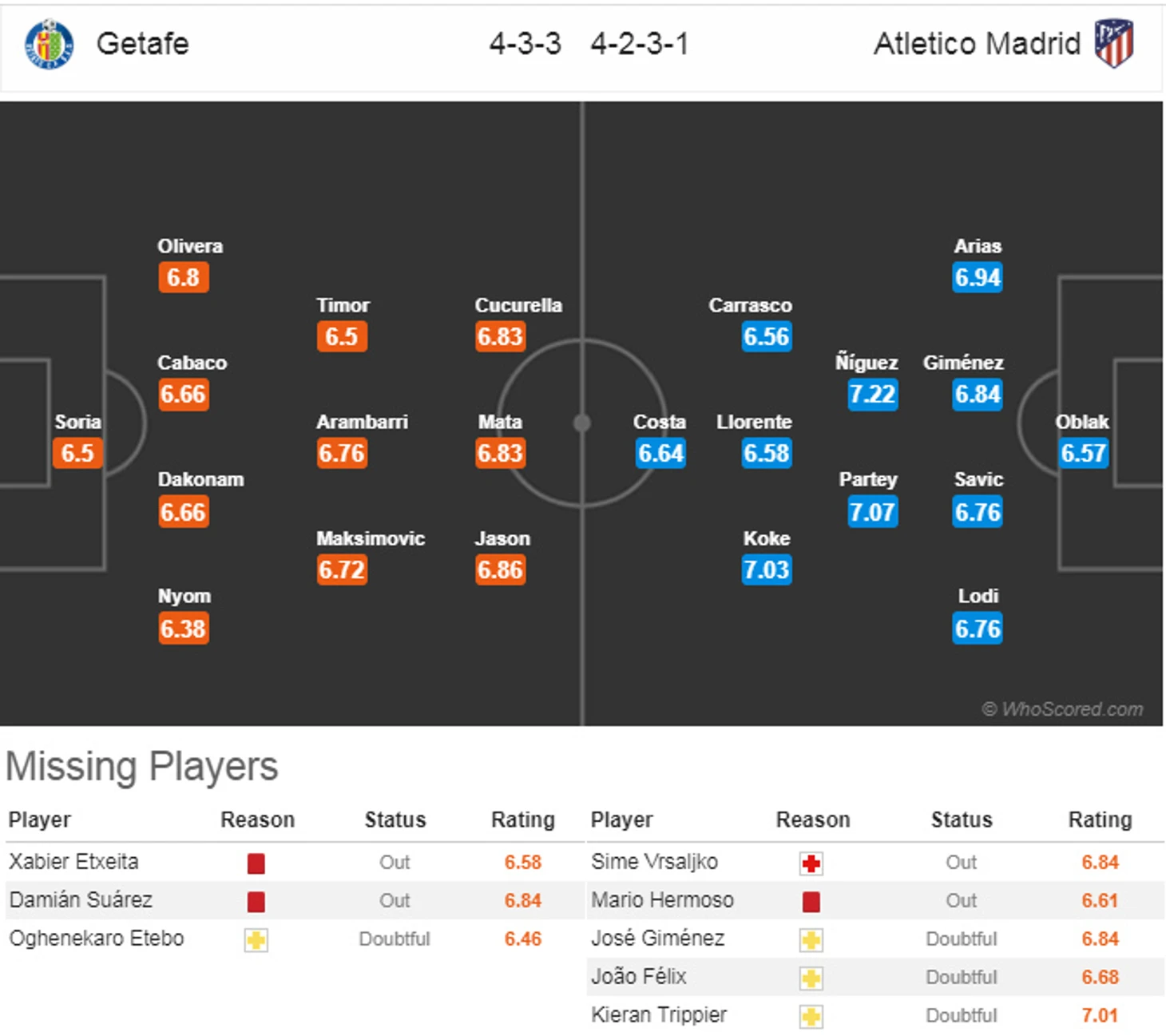Click the Atletico Madrid crest icon
The width and height of the screenshot is (1166, 1036).
1114,44
